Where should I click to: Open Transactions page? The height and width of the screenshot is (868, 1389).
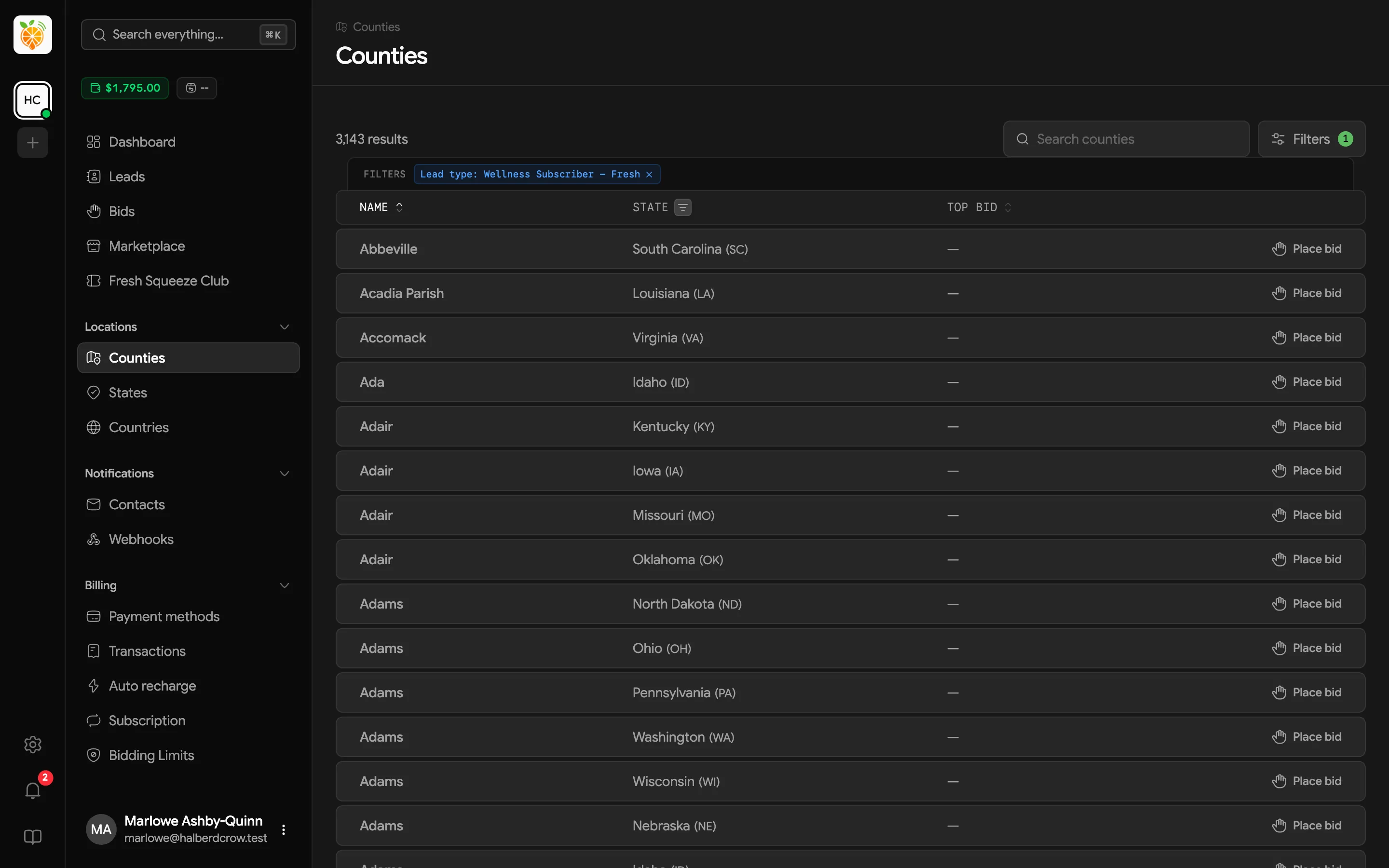pyautogui.click(x=188, y=651)
